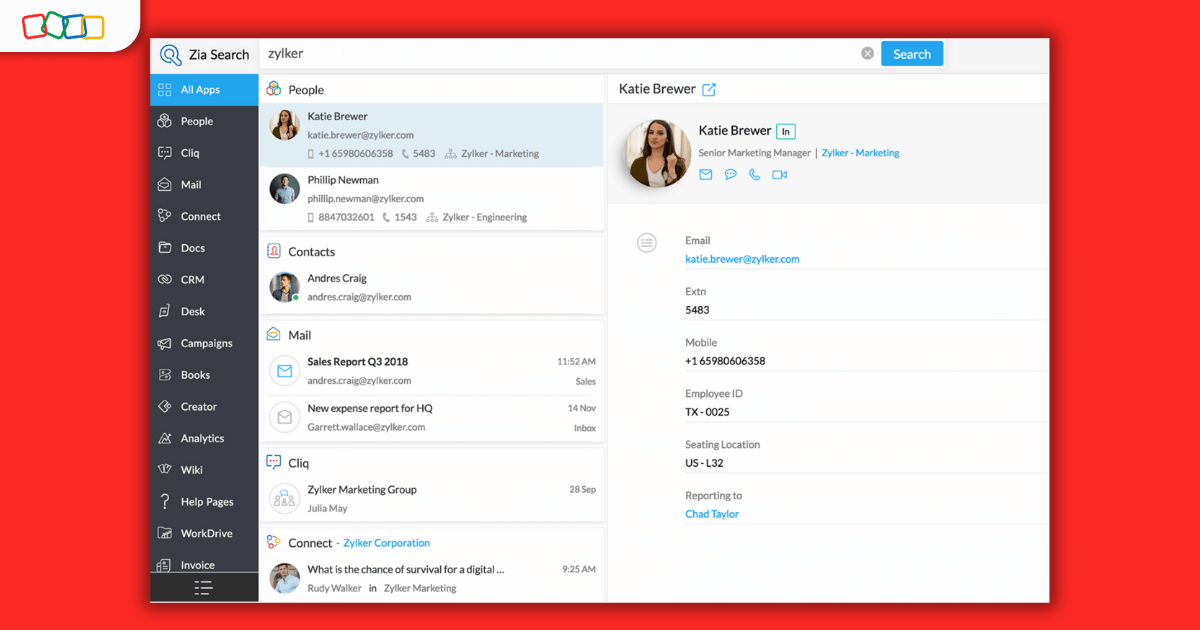The image size is (1200, 630).
Task: Open Zylker Marketing Group Cliq result
Action: point(431,498)
